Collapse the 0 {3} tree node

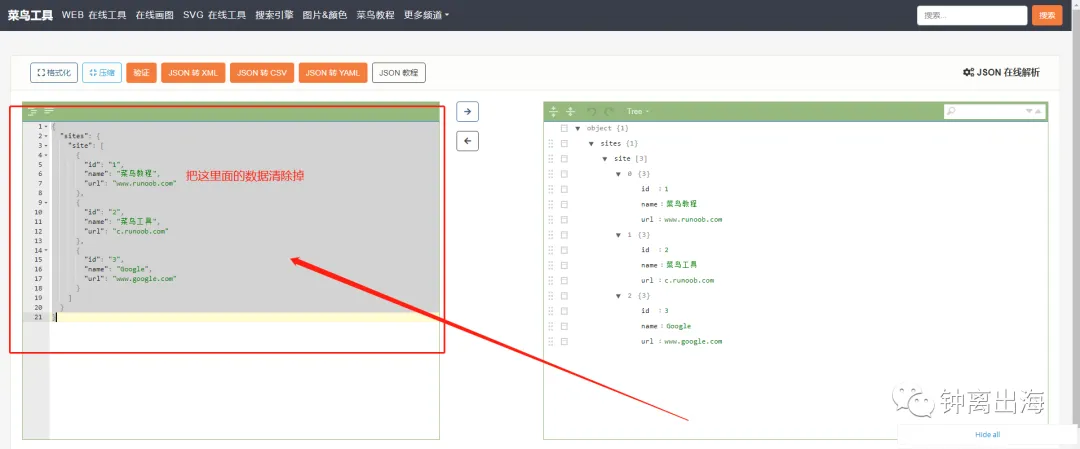pos(619,174)
